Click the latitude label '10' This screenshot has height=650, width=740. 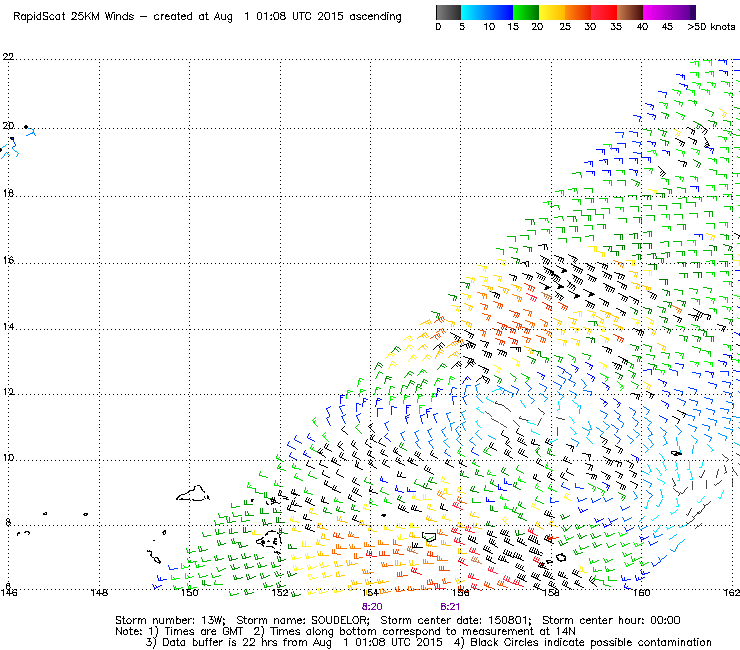pyautogui.click(x=8, y=457)
